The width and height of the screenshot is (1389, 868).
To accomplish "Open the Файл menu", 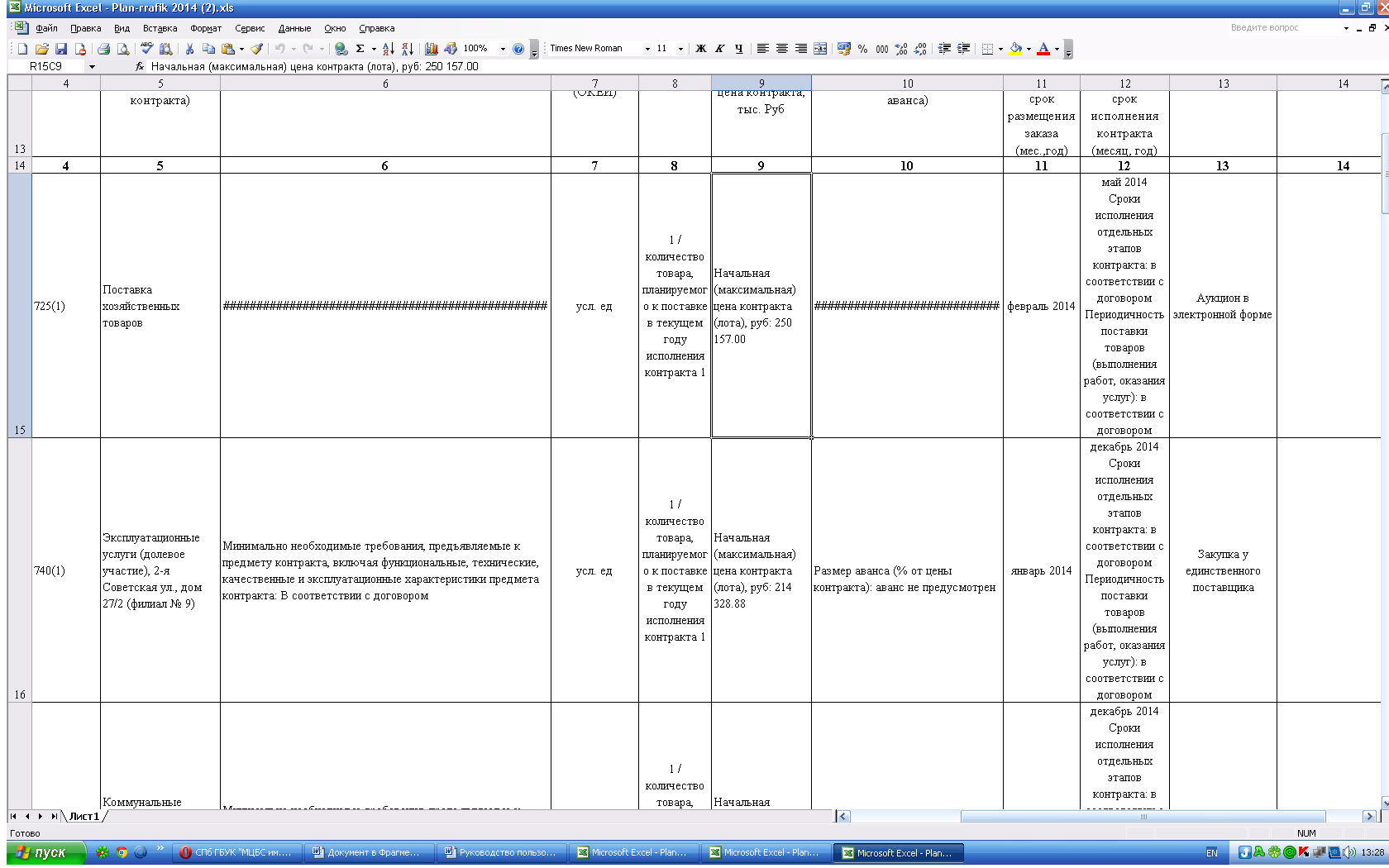I will (46, 28).
